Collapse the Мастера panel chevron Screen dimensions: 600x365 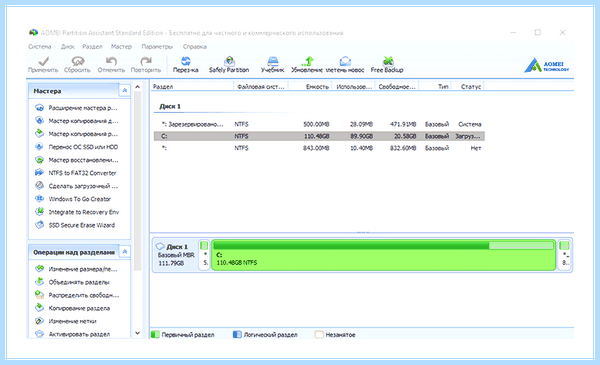click(x=125, y=91)
